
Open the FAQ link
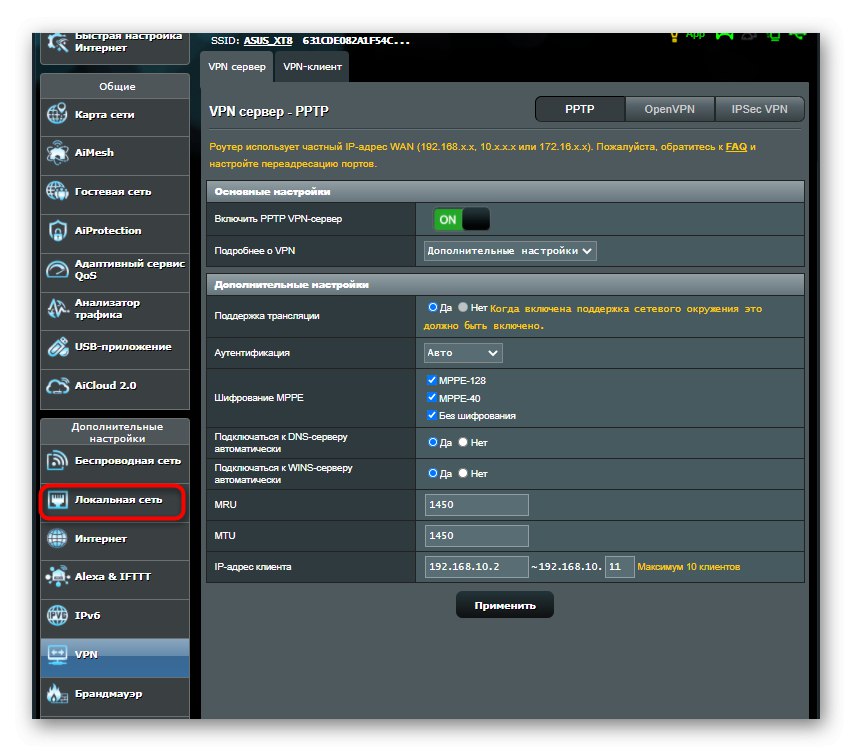736,147
